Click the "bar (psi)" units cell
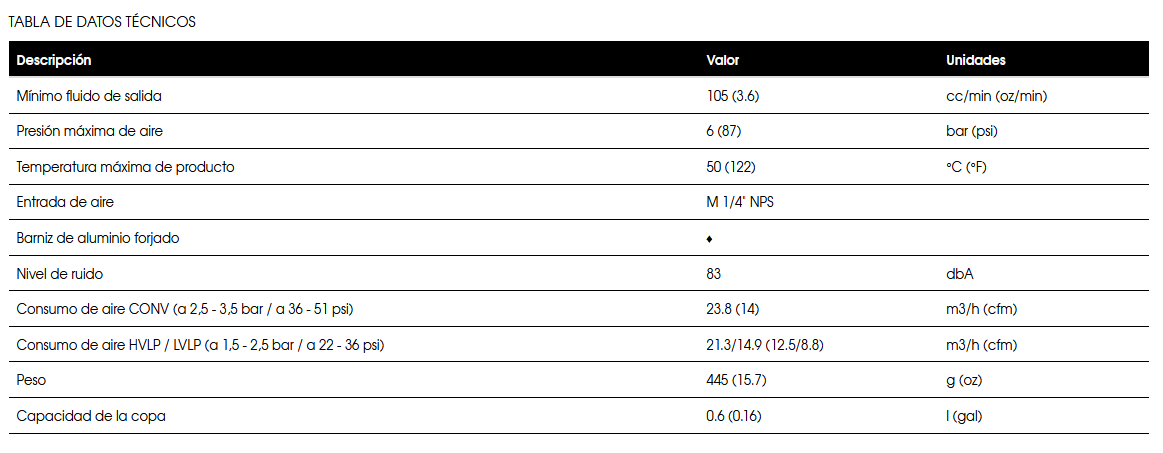Viewport: 1163px width, 453px height. click(x=971, y=131)
